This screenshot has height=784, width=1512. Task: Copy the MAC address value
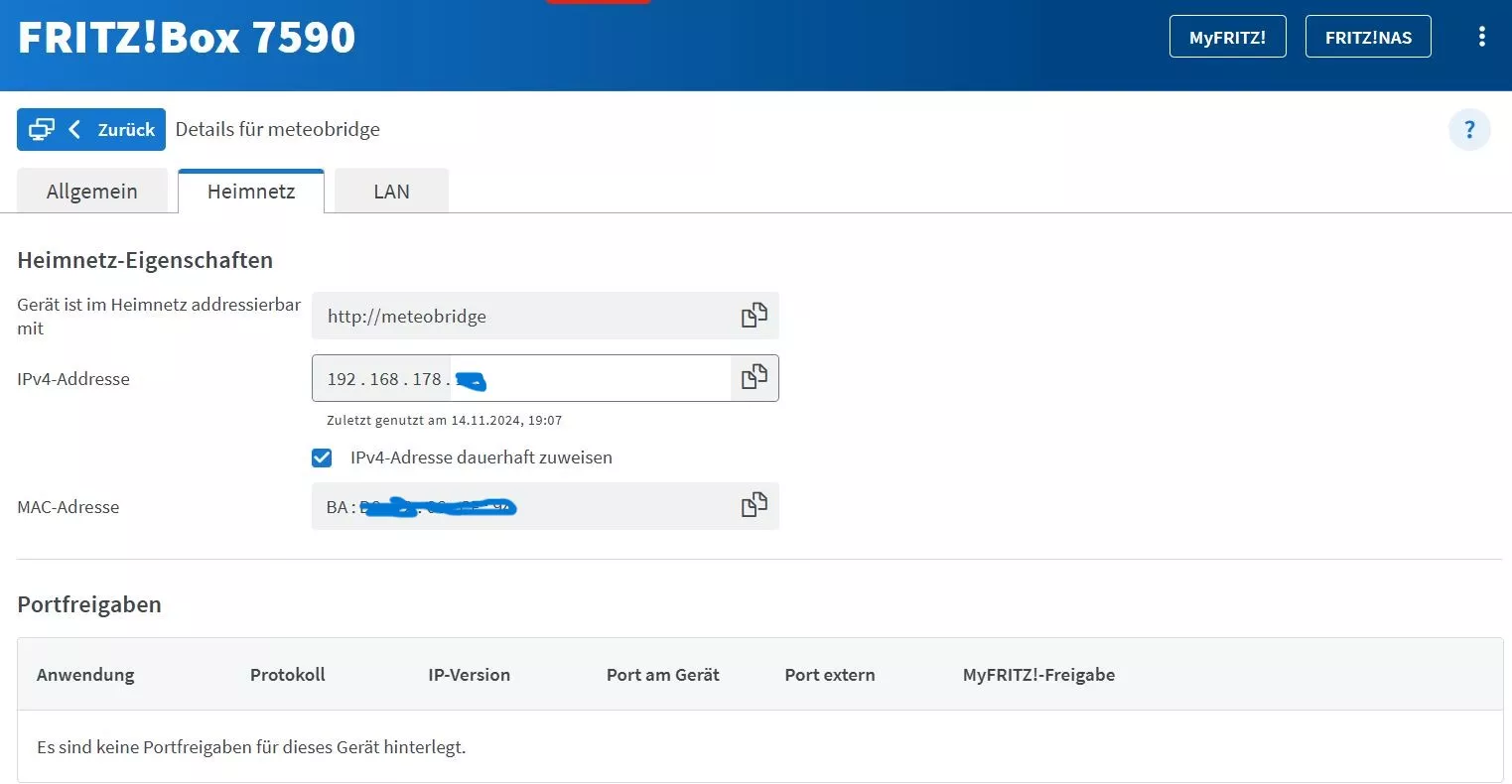[754, 506]
